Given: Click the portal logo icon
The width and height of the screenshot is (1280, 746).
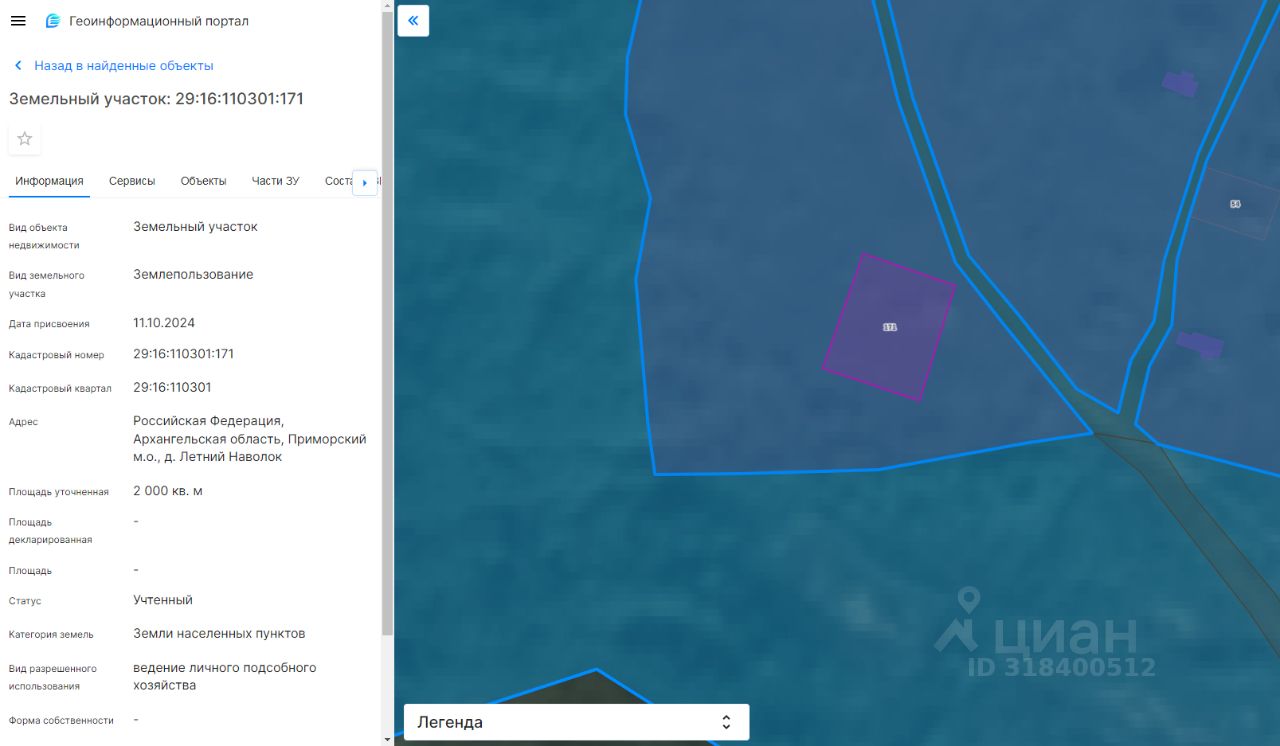Looking at the screenshot, I should pyautogui.click(x=53, y=21).
